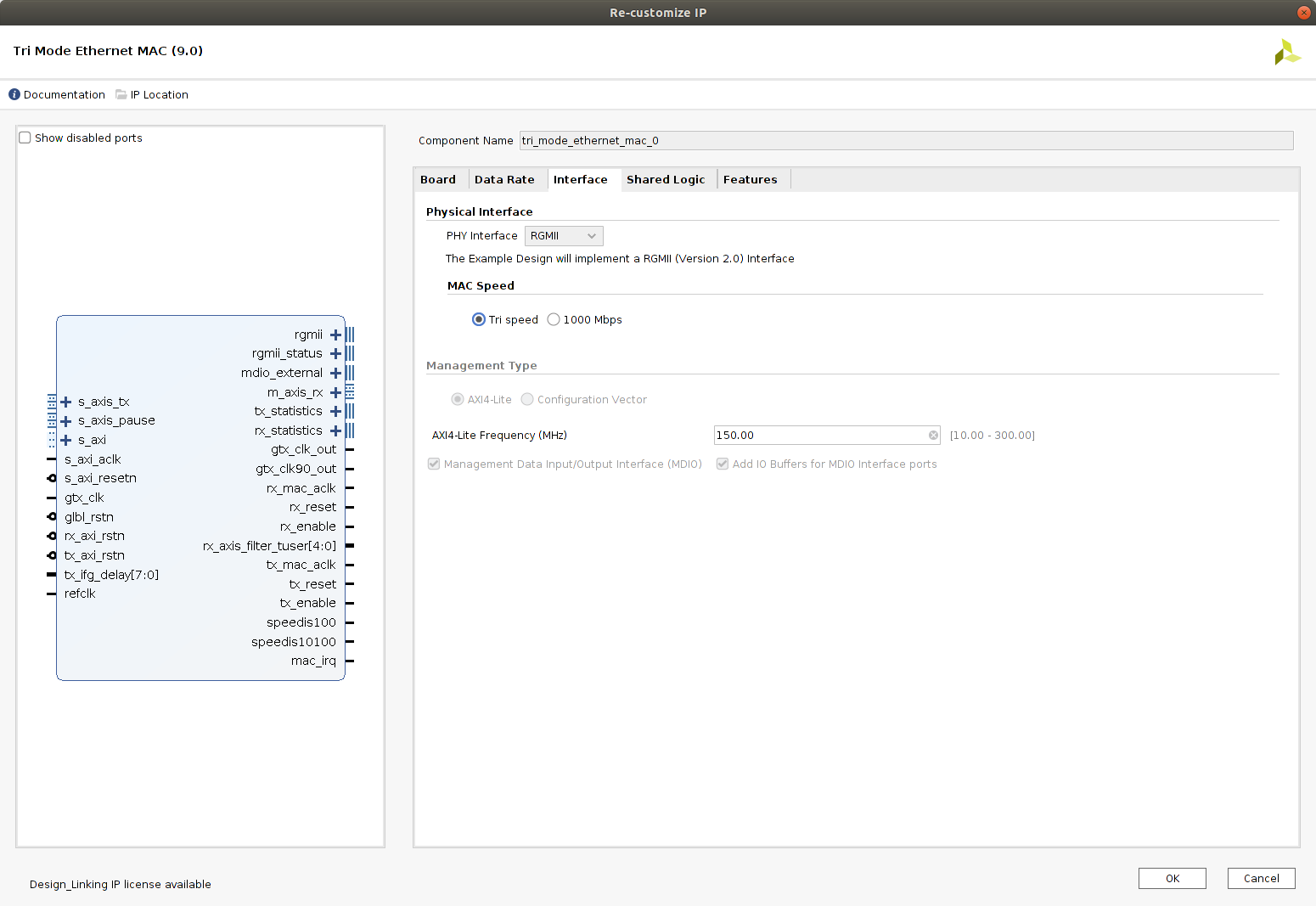Click the tx_reset port label
This screenshot has height=906, width=1316.
(313, 585)
